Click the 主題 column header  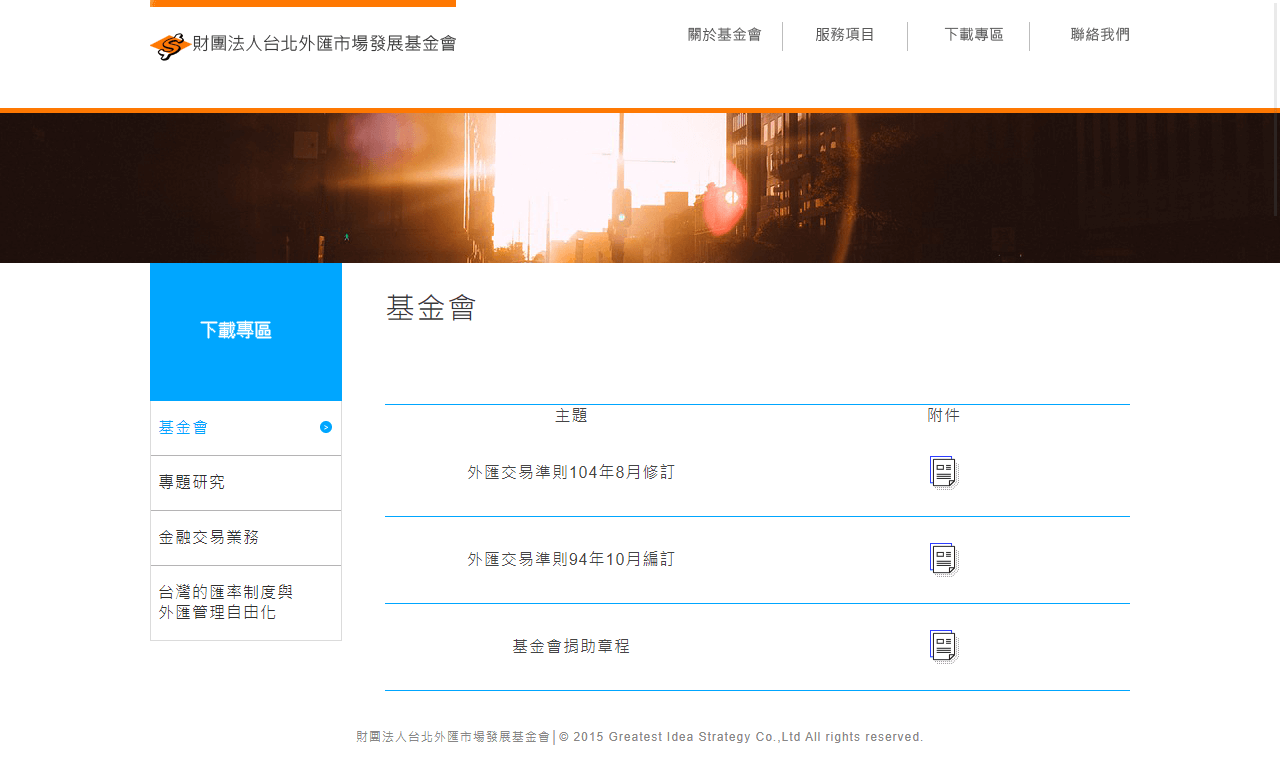(571, 415)
